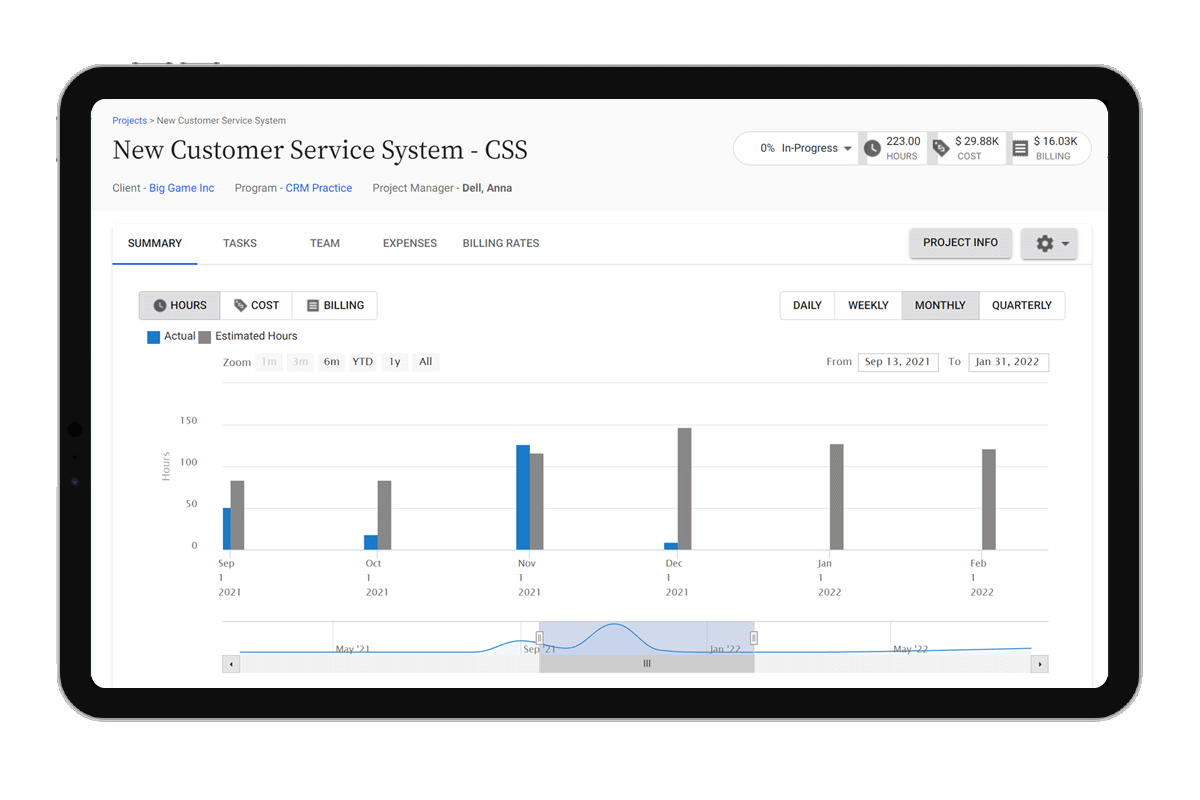Open the Billing Rates tab
Viewport: 1200px width, 800px height.
tap(501, 243)
